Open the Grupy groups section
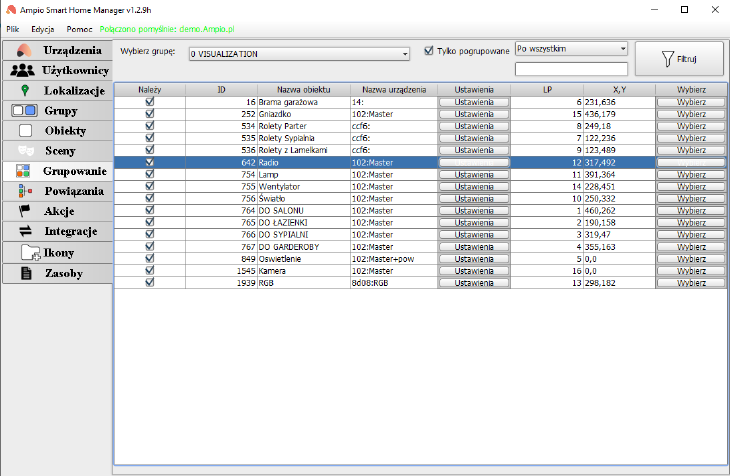The image size is (730, 476). (x=58, y=111)
